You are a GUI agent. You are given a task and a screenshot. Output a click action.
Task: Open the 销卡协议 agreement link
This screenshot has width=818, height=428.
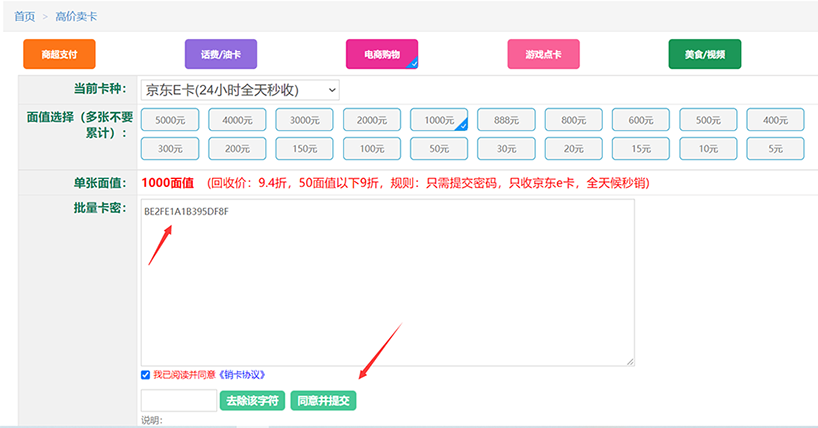[x=241, y=375]
